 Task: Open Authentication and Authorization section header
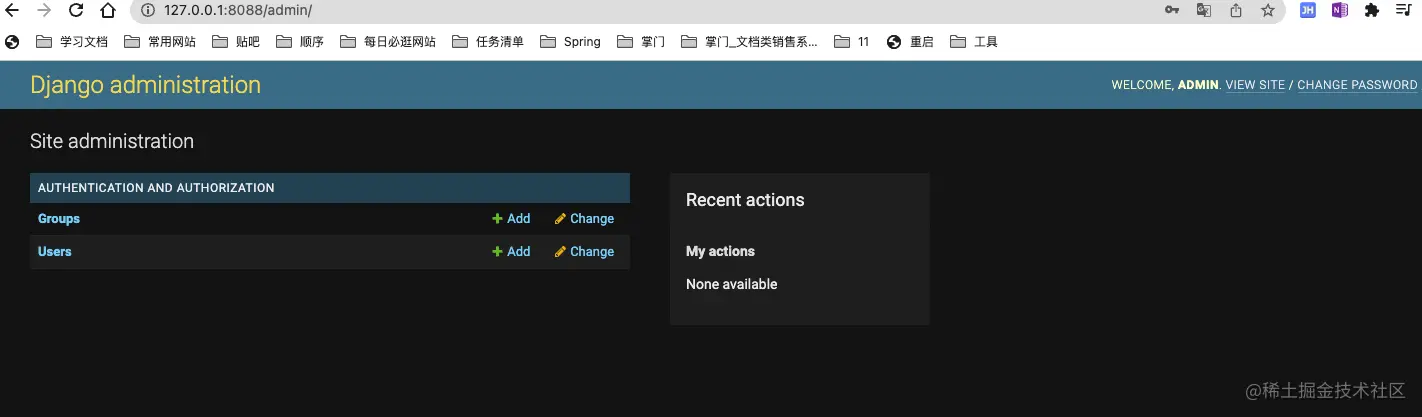(156, 188)
